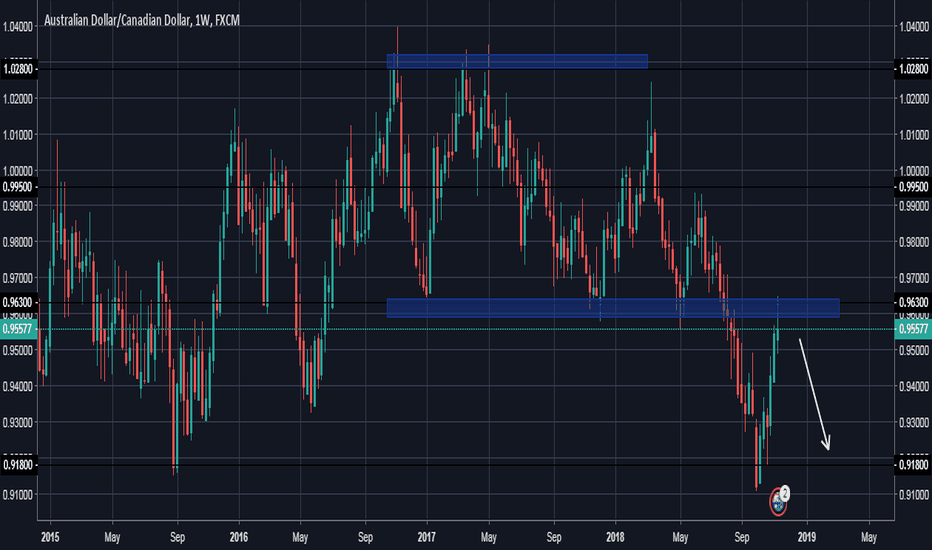Click the 1.00000 price on the left axis
This screenshot has height=550, width=932.
tap(17, 171)
